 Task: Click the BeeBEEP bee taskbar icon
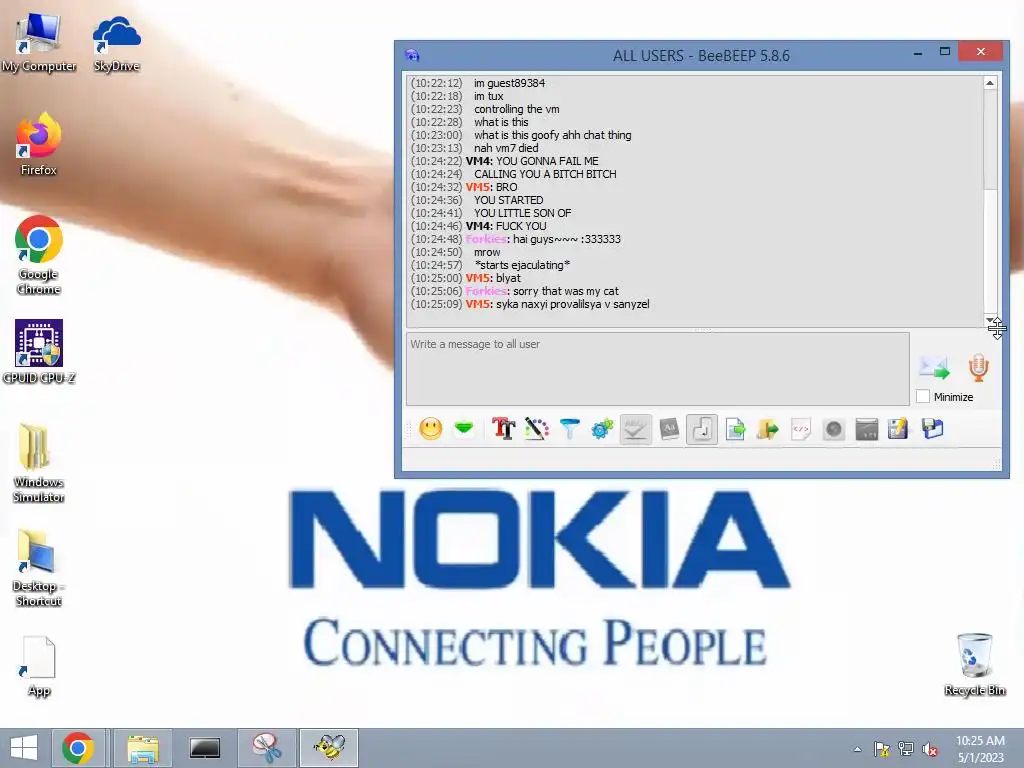(x=329, y=748)
